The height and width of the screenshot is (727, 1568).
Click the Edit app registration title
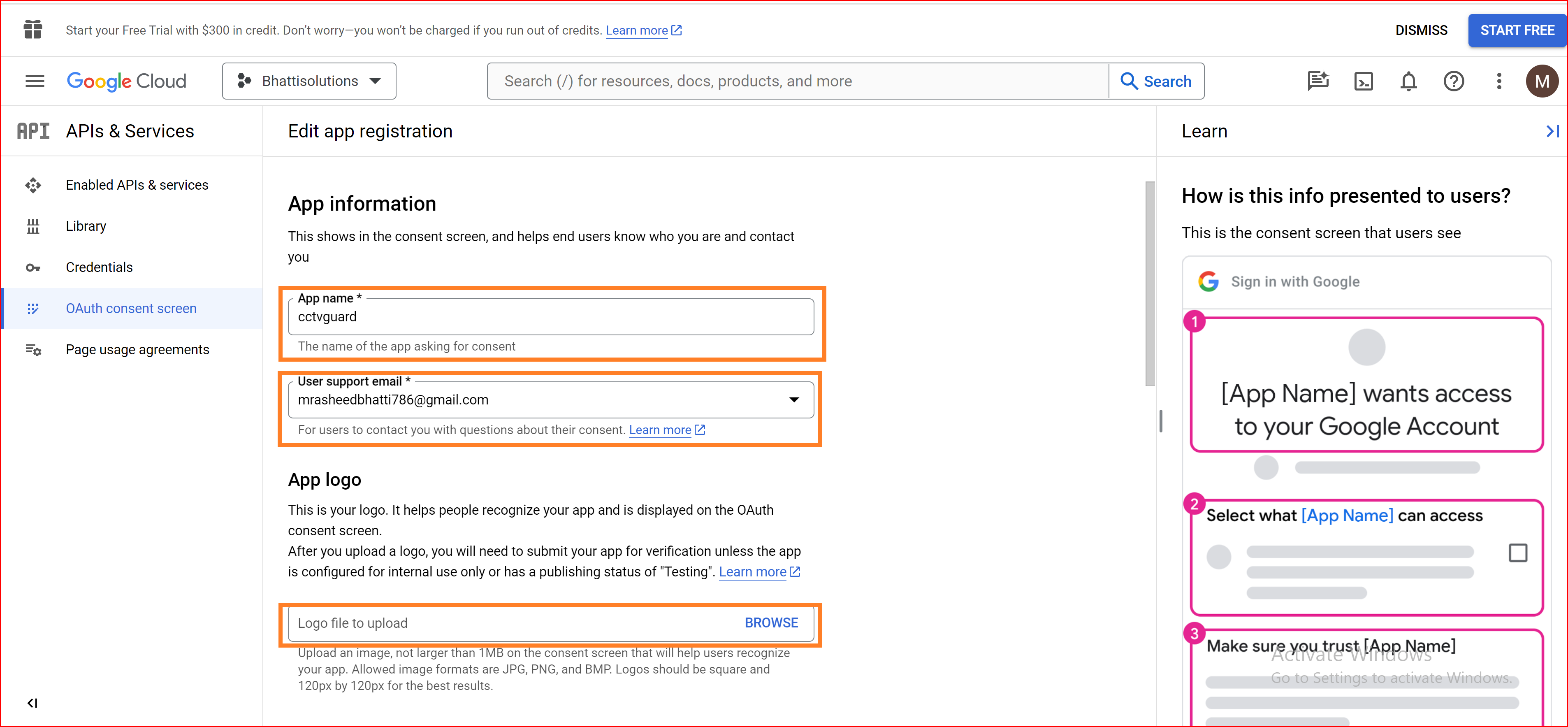point(370,131)
